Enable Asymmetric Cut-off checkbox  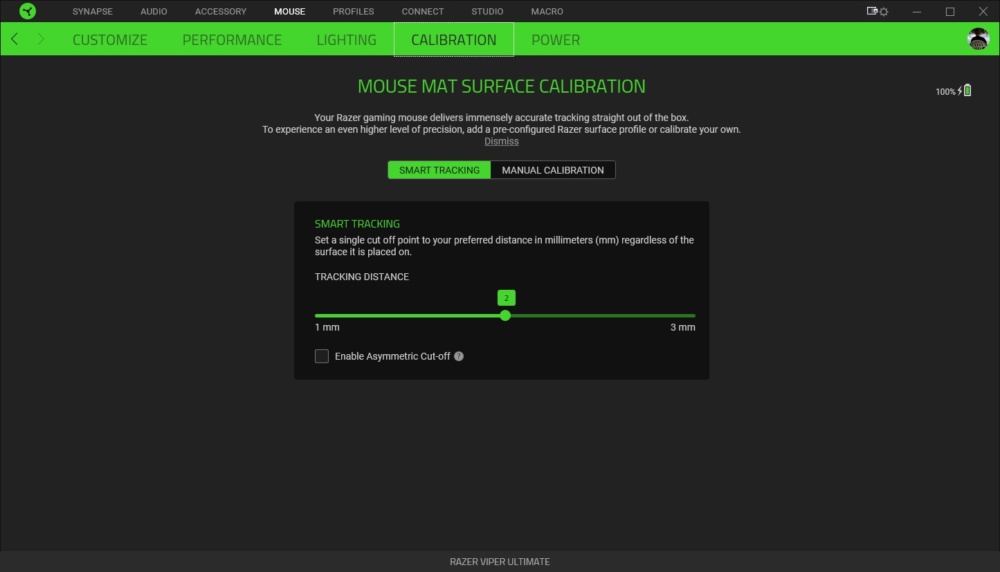(321, 356)
